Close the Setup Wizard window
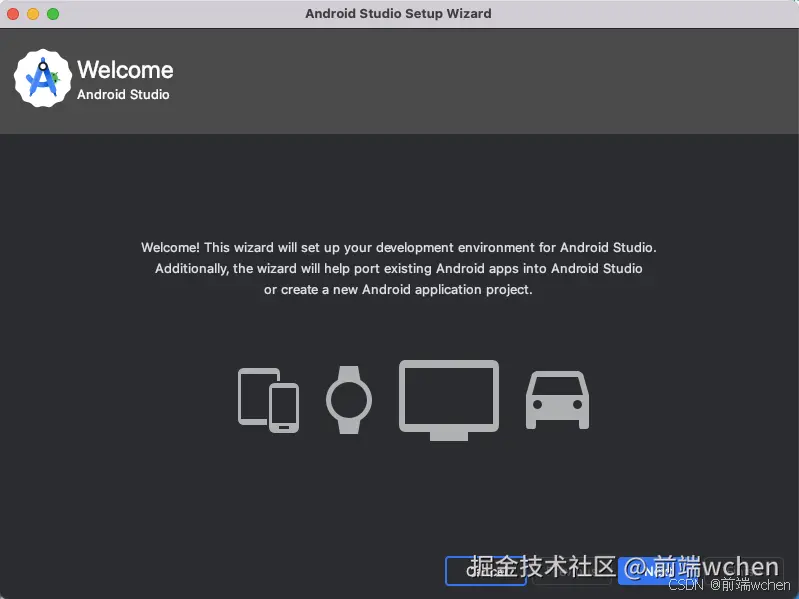Image resolution: width=799 pixels, height=599 pixels. pos(13,14)
